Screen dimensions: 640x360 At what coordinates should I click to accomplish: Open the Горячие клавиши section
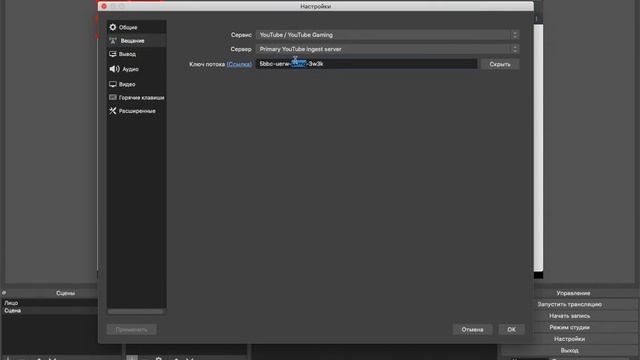[x=136, y=98]
